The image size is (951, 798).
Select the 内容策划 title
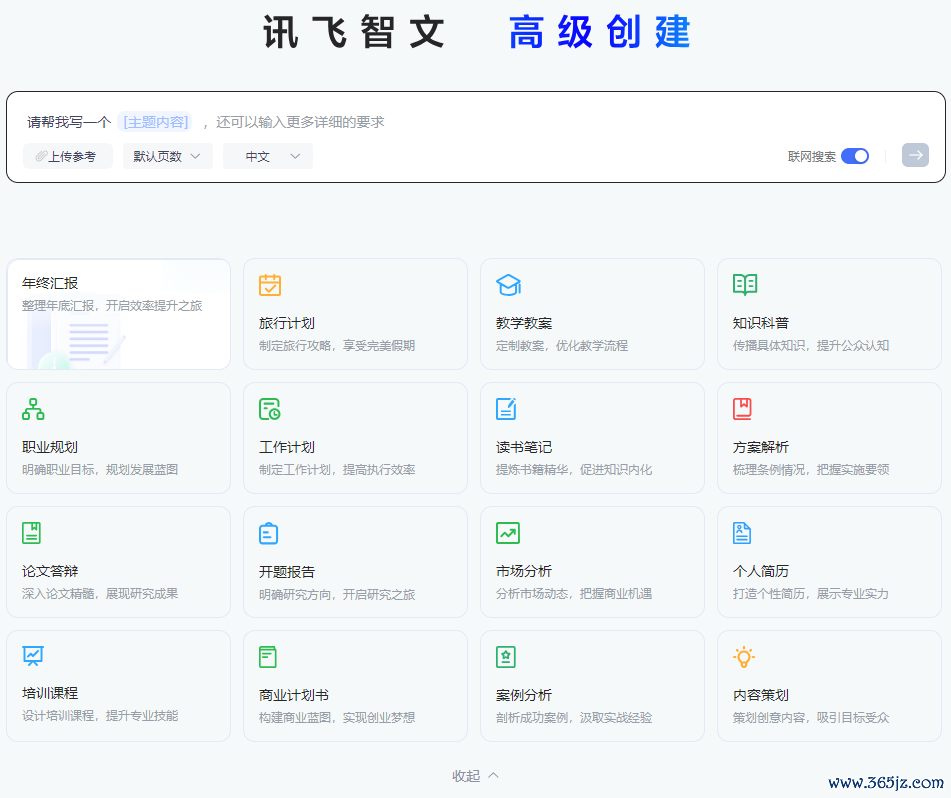tap(761, 695)
